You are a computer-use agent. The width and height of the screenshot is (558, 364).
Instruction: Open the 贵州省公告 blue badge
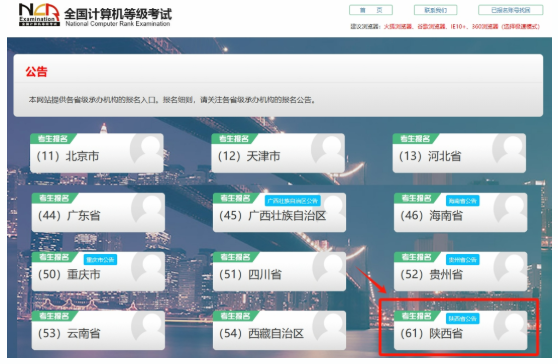[462, 260]
